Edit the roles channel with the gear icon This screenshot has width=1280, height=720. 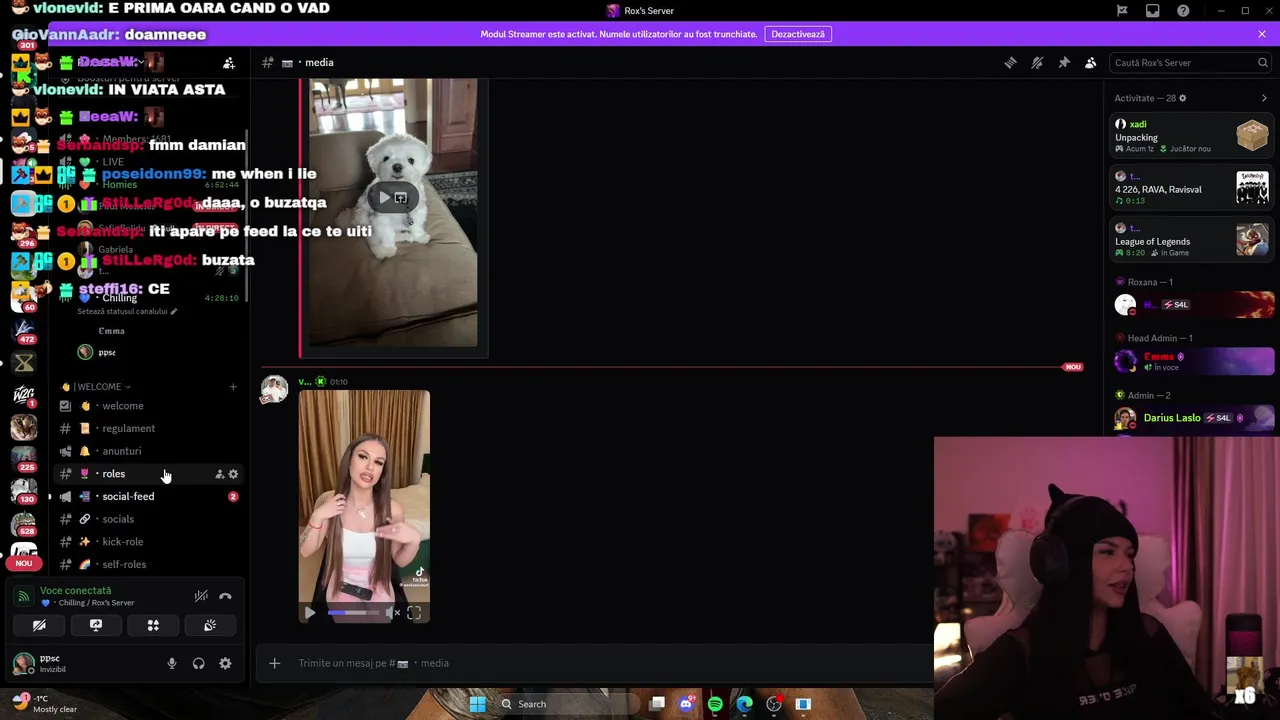click(x=234, y=474)
